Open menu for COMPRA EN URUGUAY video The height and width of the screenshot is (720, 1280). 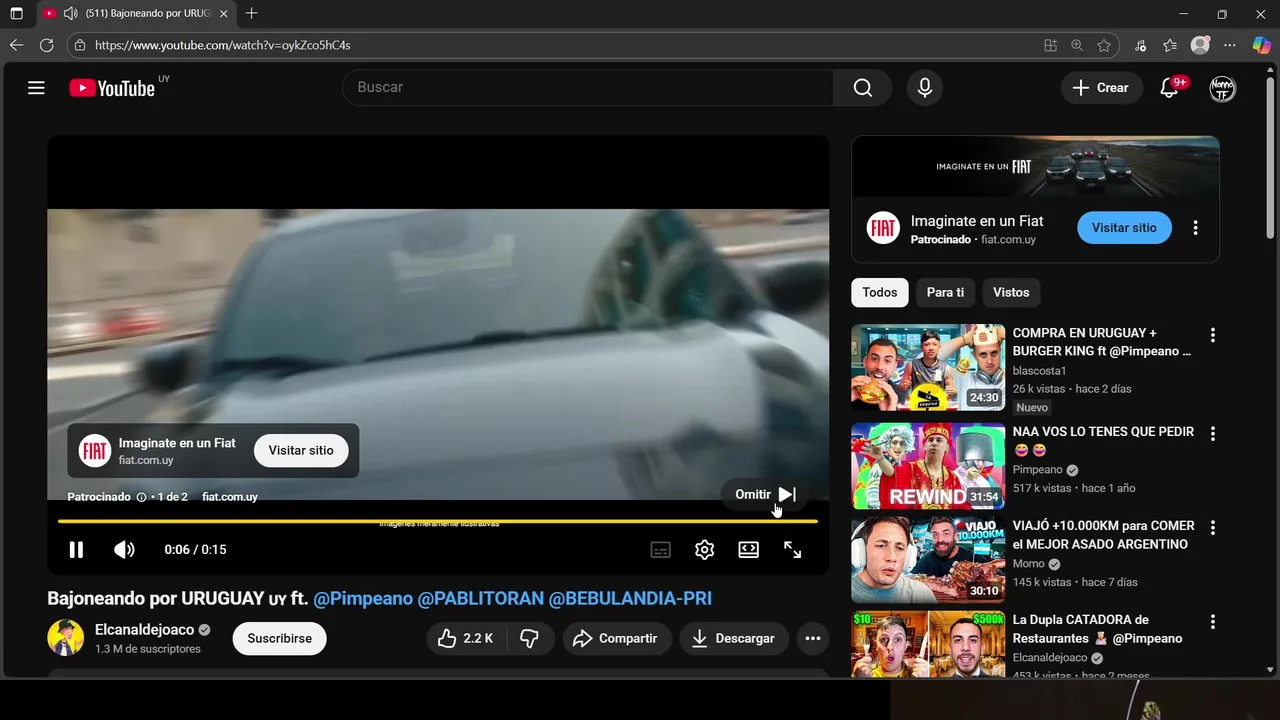pyautogui.click(x=1213, y=335)
